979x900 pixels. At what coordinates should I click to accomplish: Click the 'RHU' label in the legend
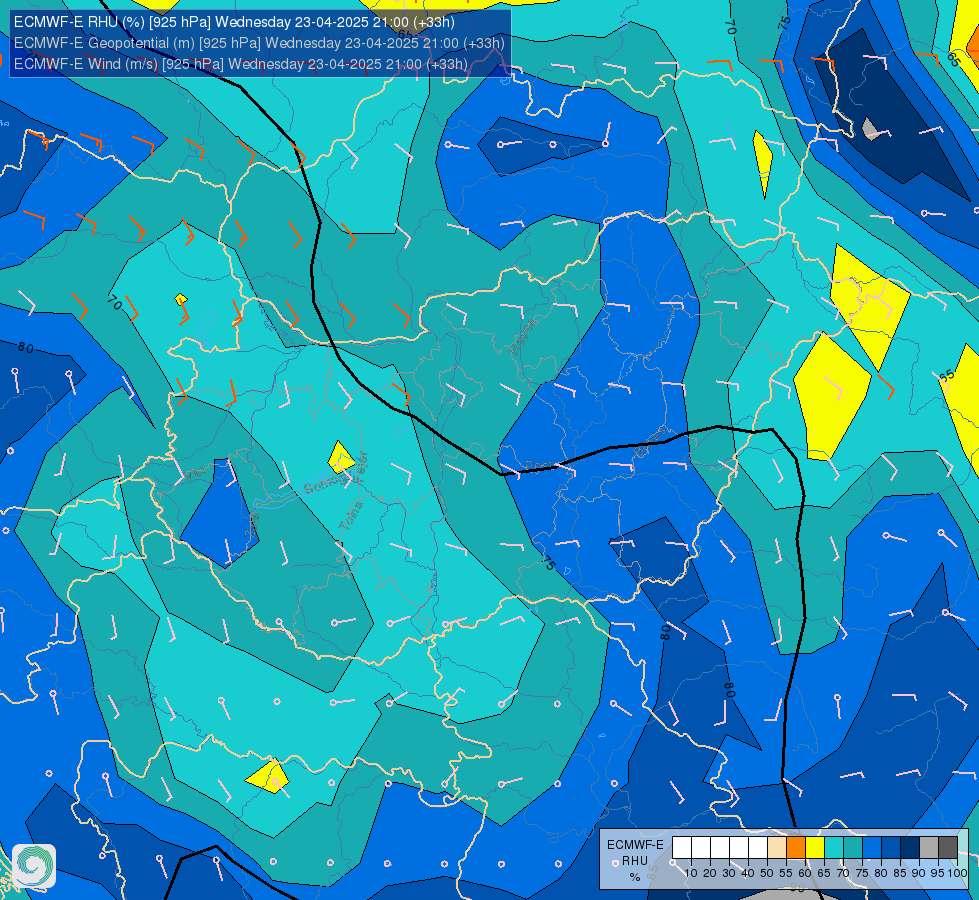635,861
